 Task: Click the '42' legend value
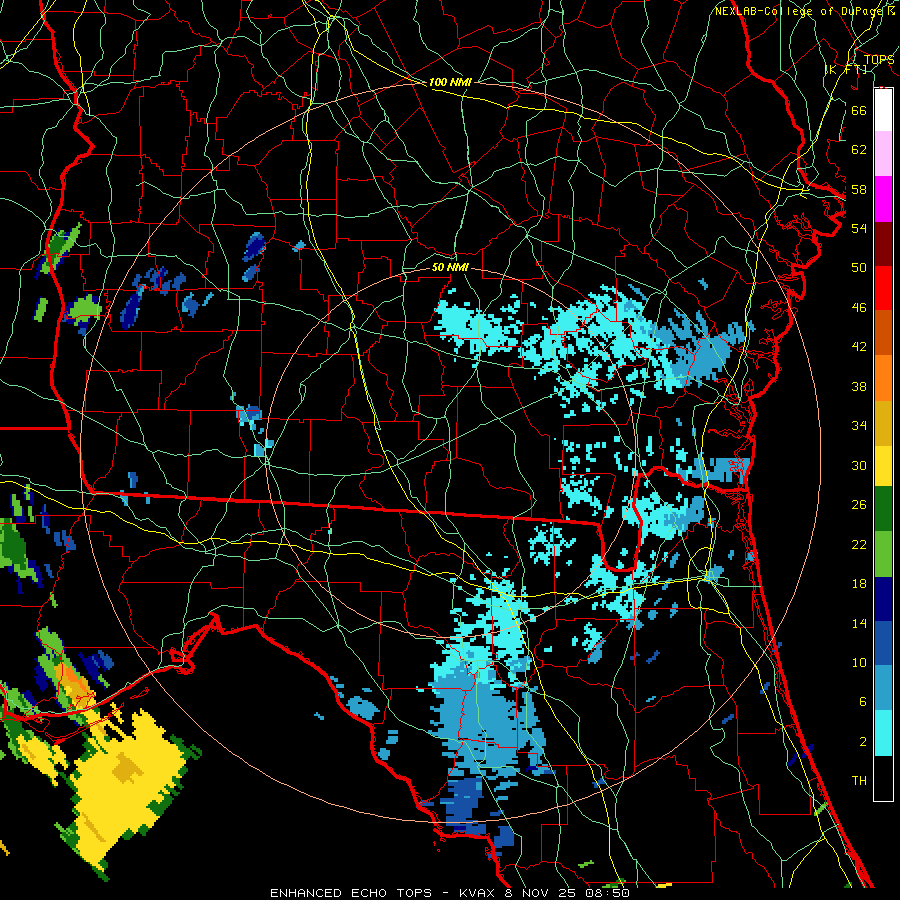tap(859, 347)
